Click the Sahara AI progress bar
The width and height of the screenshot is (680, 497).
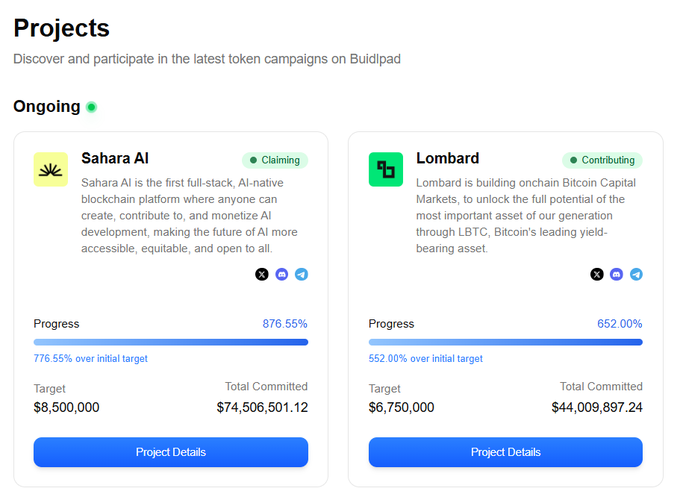171,342
